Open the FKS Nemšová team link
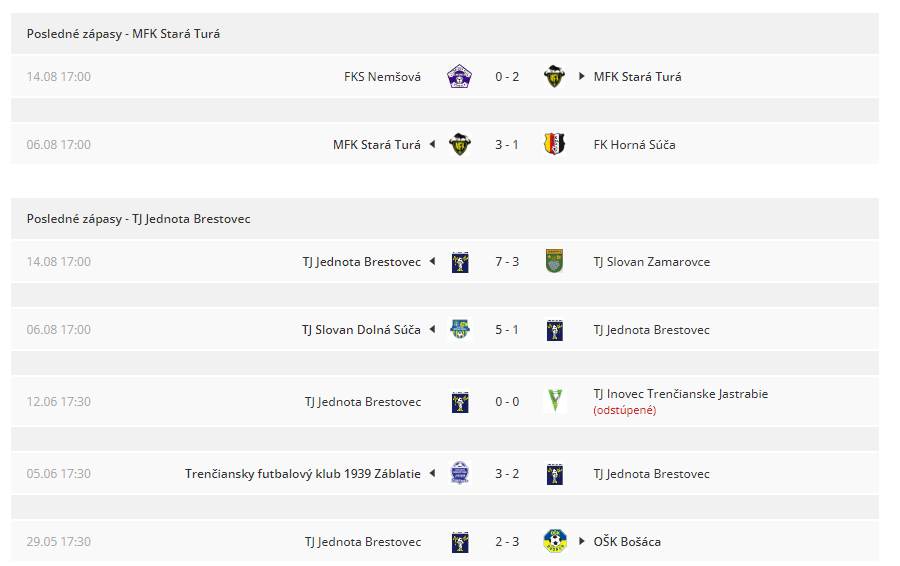Image resolution: width=900 pixels, height=566 pixels. point(382,77)
